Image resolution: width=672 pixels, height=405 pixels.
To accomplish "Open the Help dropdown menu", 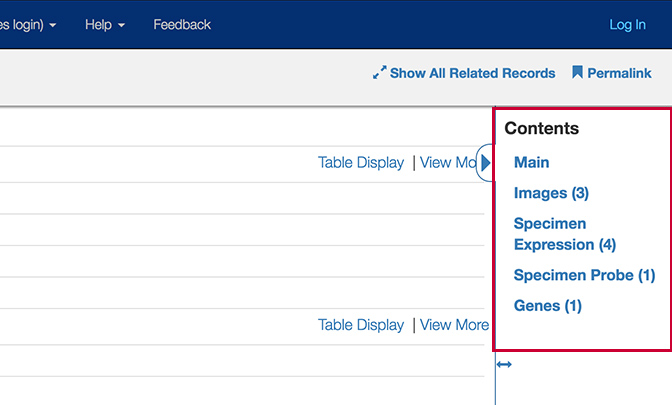I will [x=105, y=25].
